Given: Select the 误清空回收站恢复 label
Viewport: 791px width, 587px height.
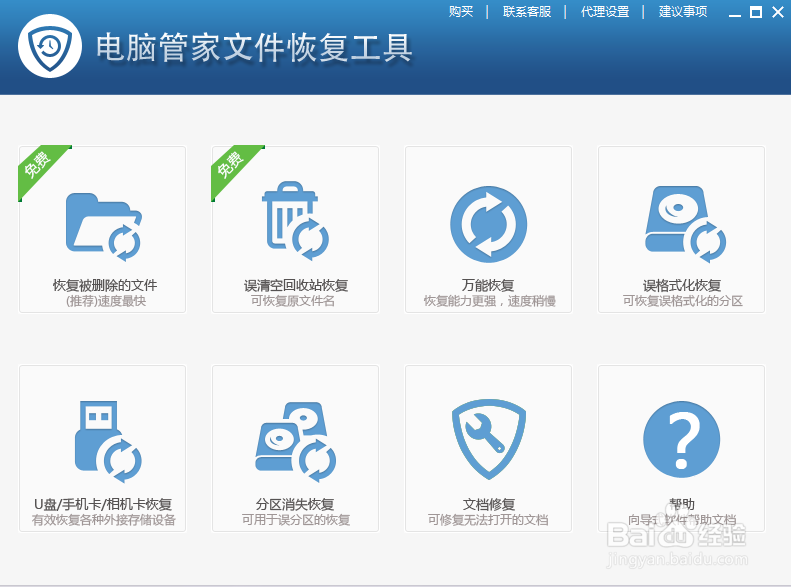Looking at the screenshot, I should [x=296, y=285].
